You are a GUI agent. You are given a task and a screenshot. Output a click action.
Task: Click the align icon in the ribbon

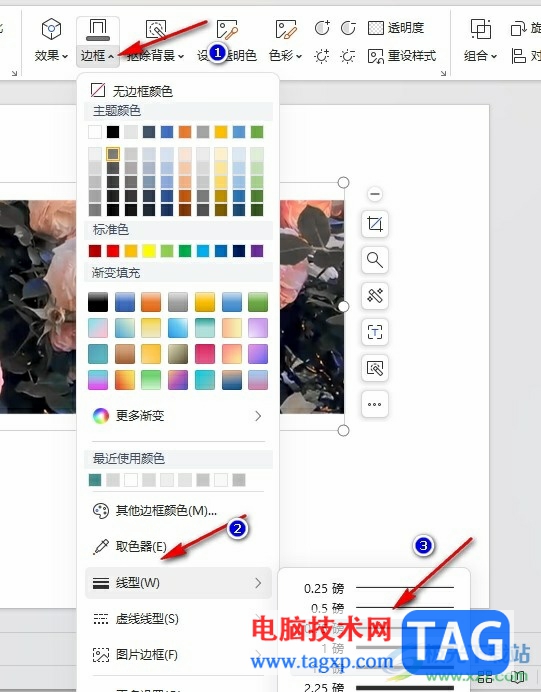click(518, 56)
